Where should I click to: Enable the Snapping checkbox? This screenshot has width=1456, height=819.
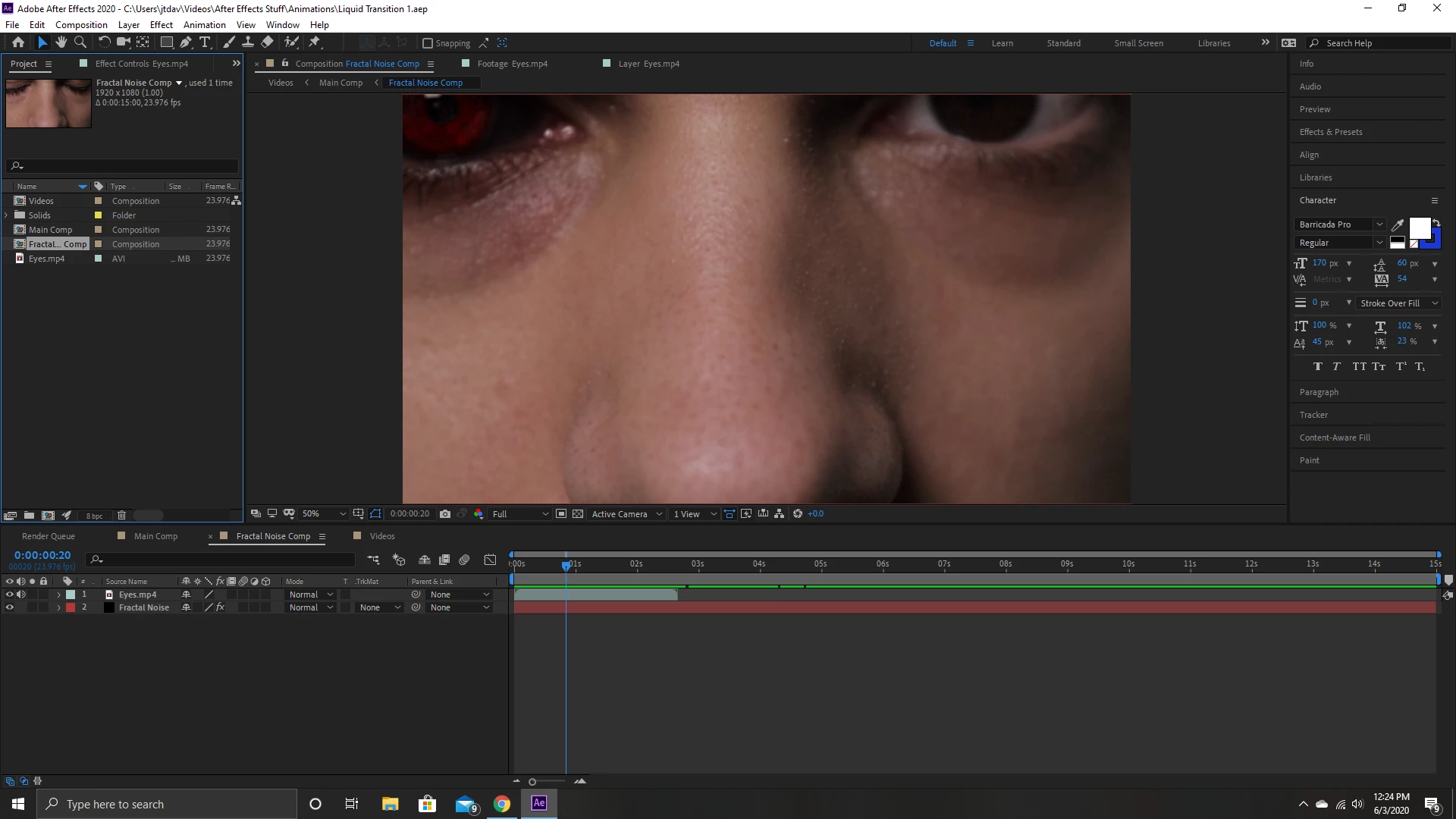(x=428, y=43)
